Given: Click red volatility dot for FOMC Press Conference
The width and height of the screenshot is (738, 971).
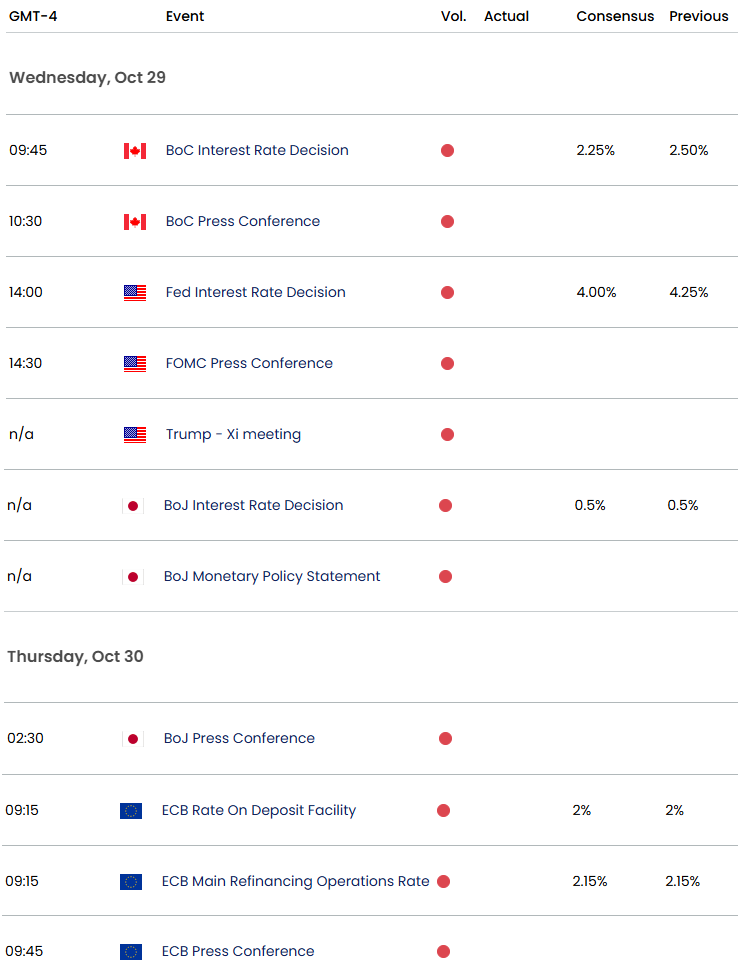Looking at the screenshot, I should [x=447, y=364].
